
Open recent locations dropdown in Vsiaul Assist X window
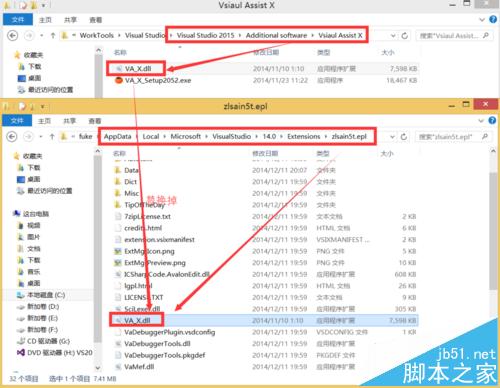coord(42,35)
